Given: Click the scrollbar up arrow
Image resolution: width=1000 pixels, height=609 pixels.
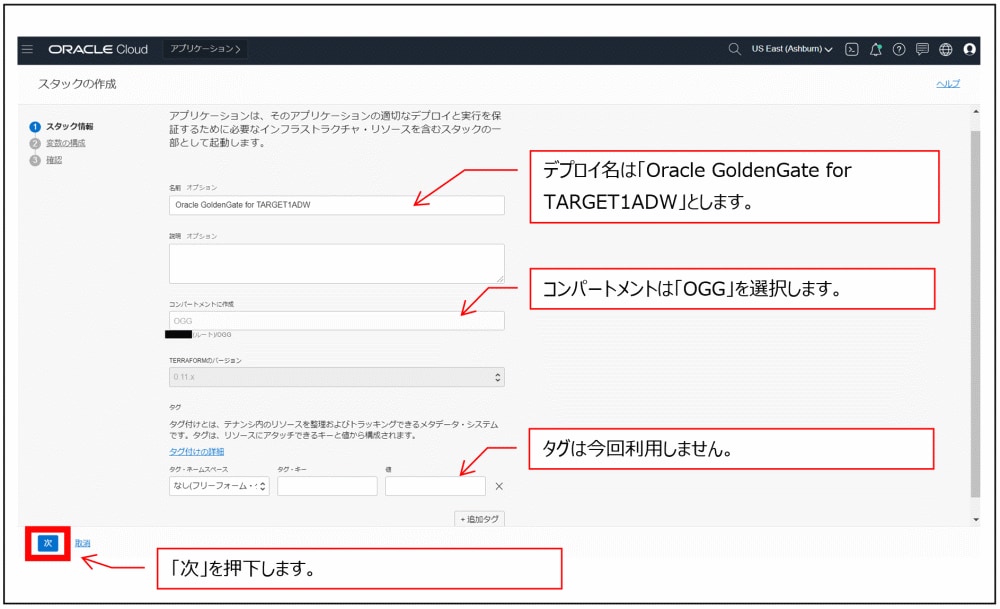Looking at the screenshot, I should click(976, 112).
